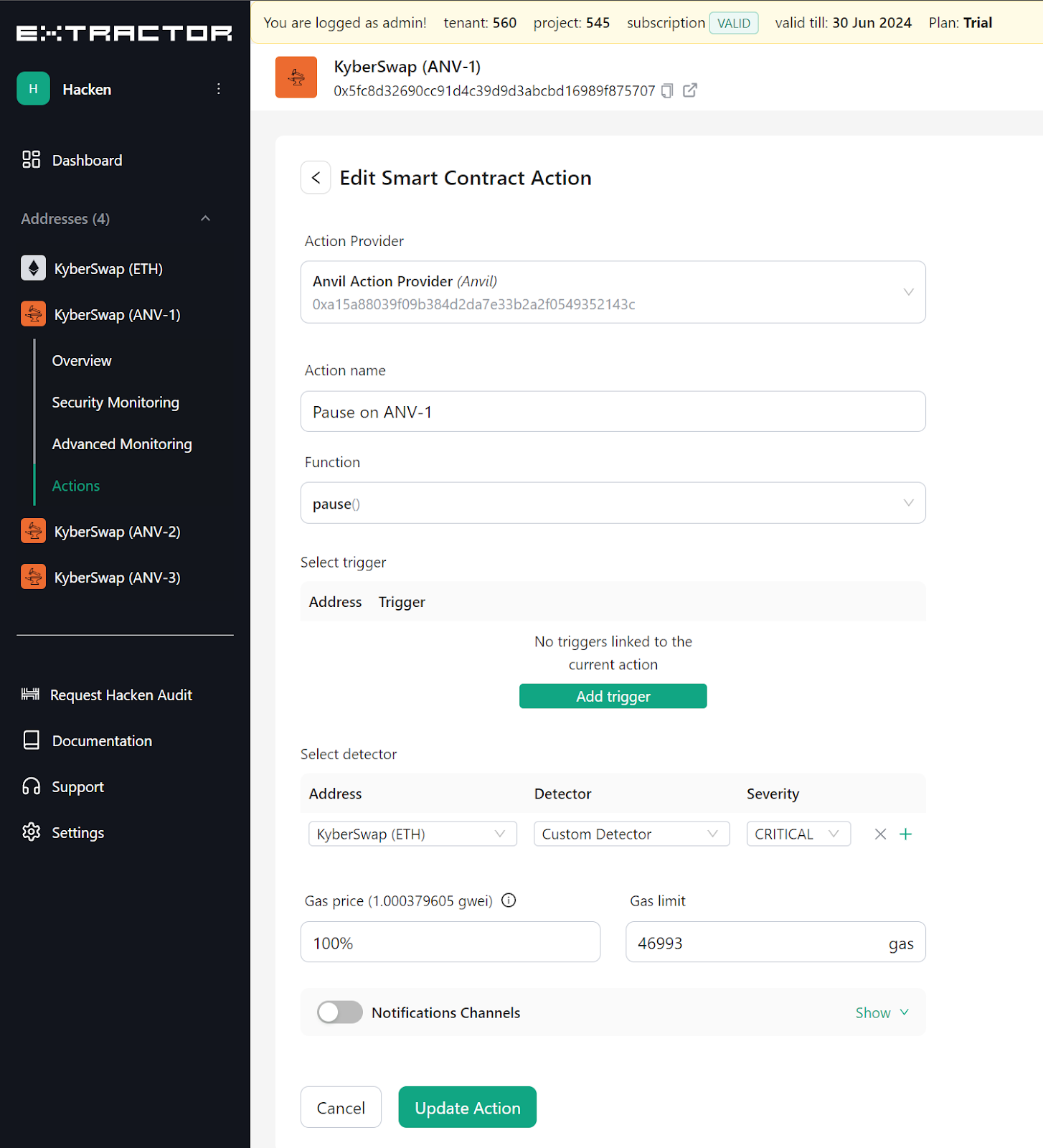Open the address in explorer via the external link icon

pyautogui.click(x=690, y=90)
